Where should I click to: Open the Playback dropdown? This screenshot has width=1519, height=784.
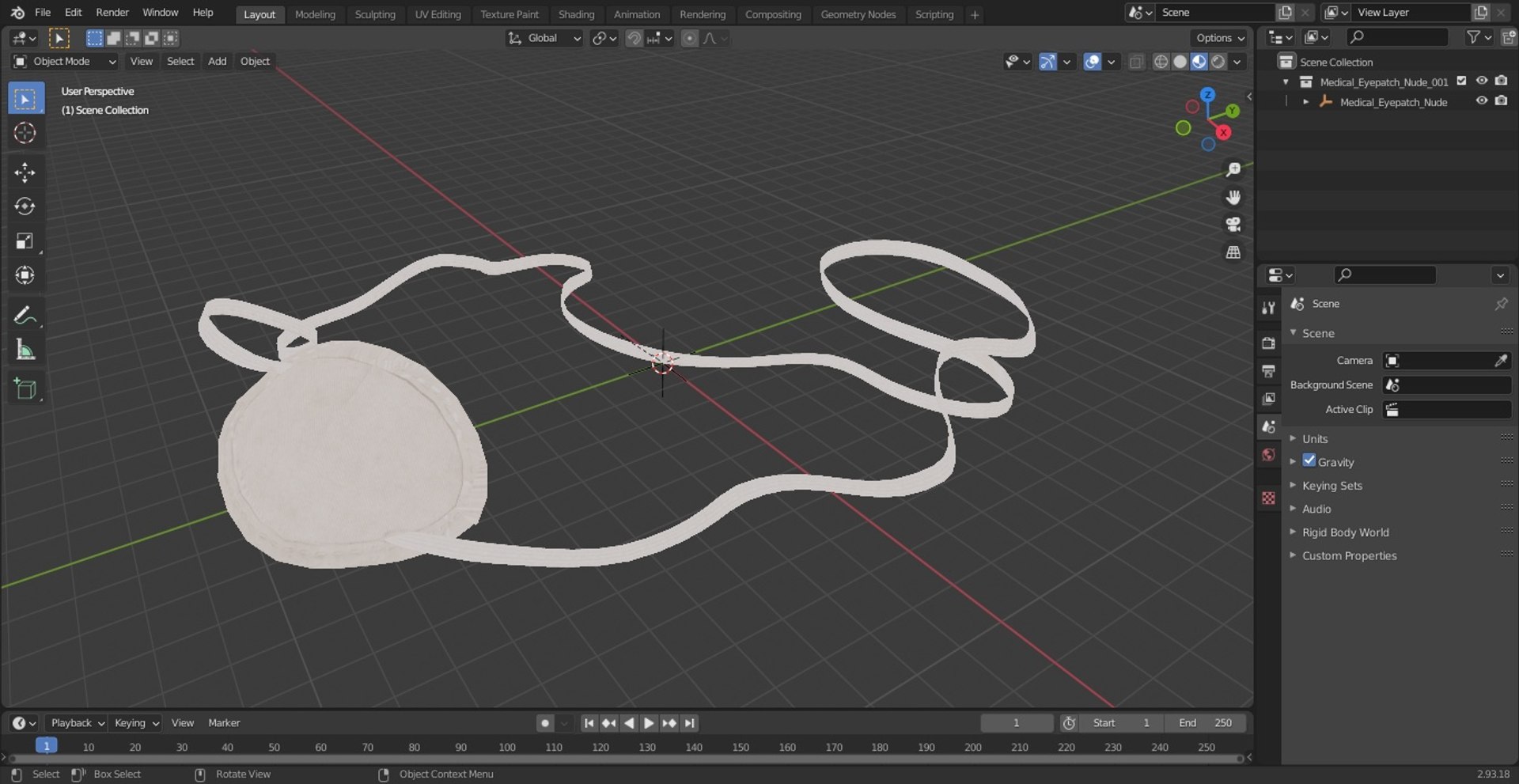[77, 723]
